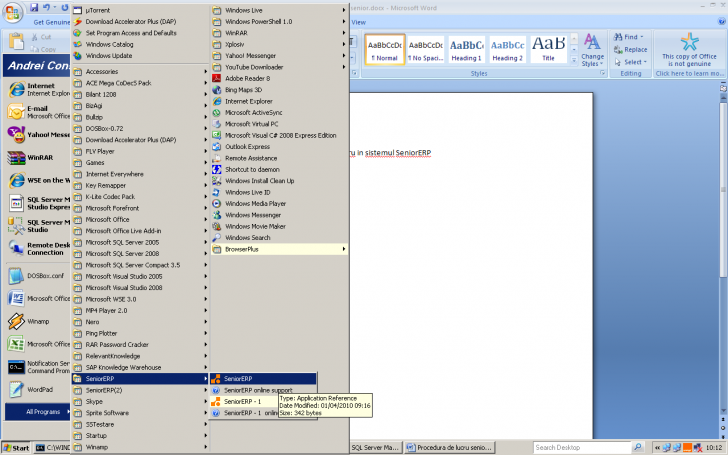
Task: Click the Office not genuine notice
Action: [x=689, y=53]
